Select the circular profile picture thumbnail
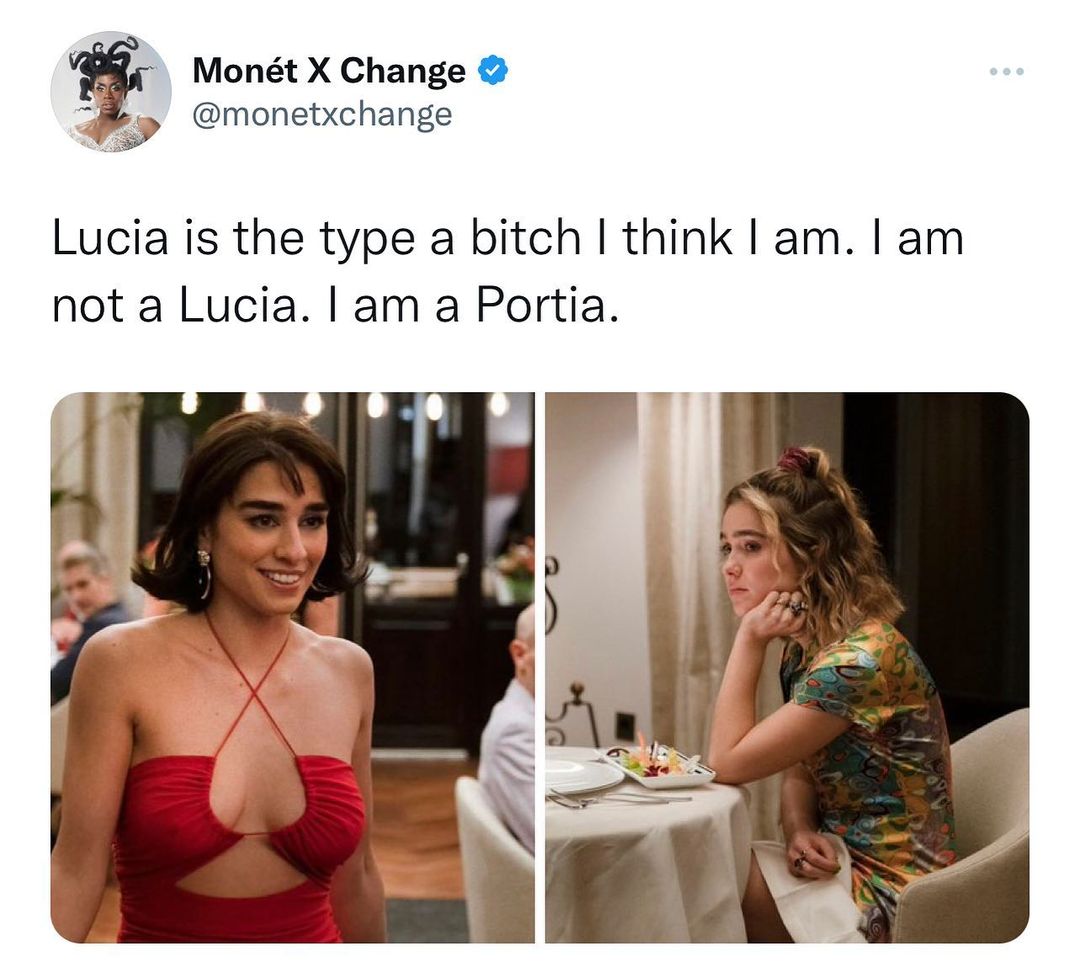 110,92
